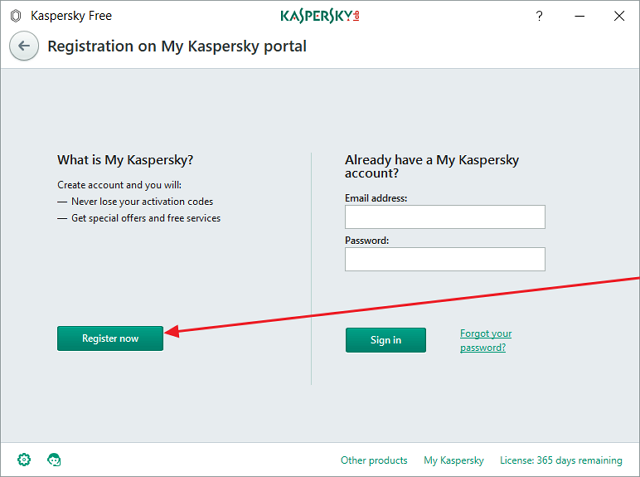Open the Forgot your password link
This screenshot has height=477, width=640.
click(x=486, y=340)
